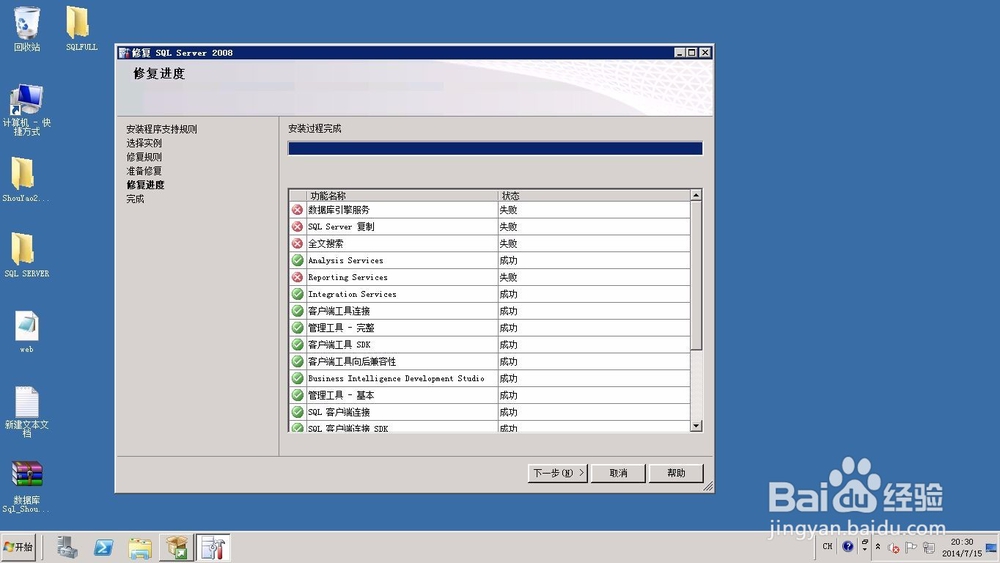This screenshot has height=563, width=1000.
Task: Click the 客户端工具连接 row text
Action: (339, 311)
